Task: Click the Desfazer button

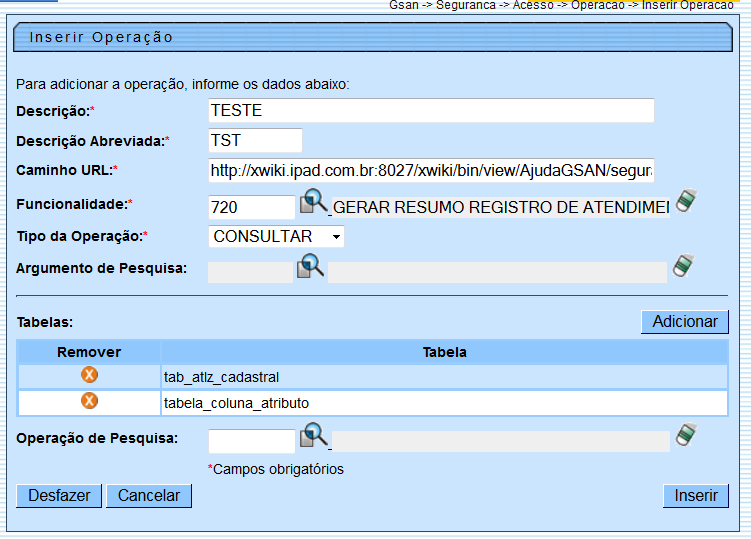Action: (x=59, y=495)
